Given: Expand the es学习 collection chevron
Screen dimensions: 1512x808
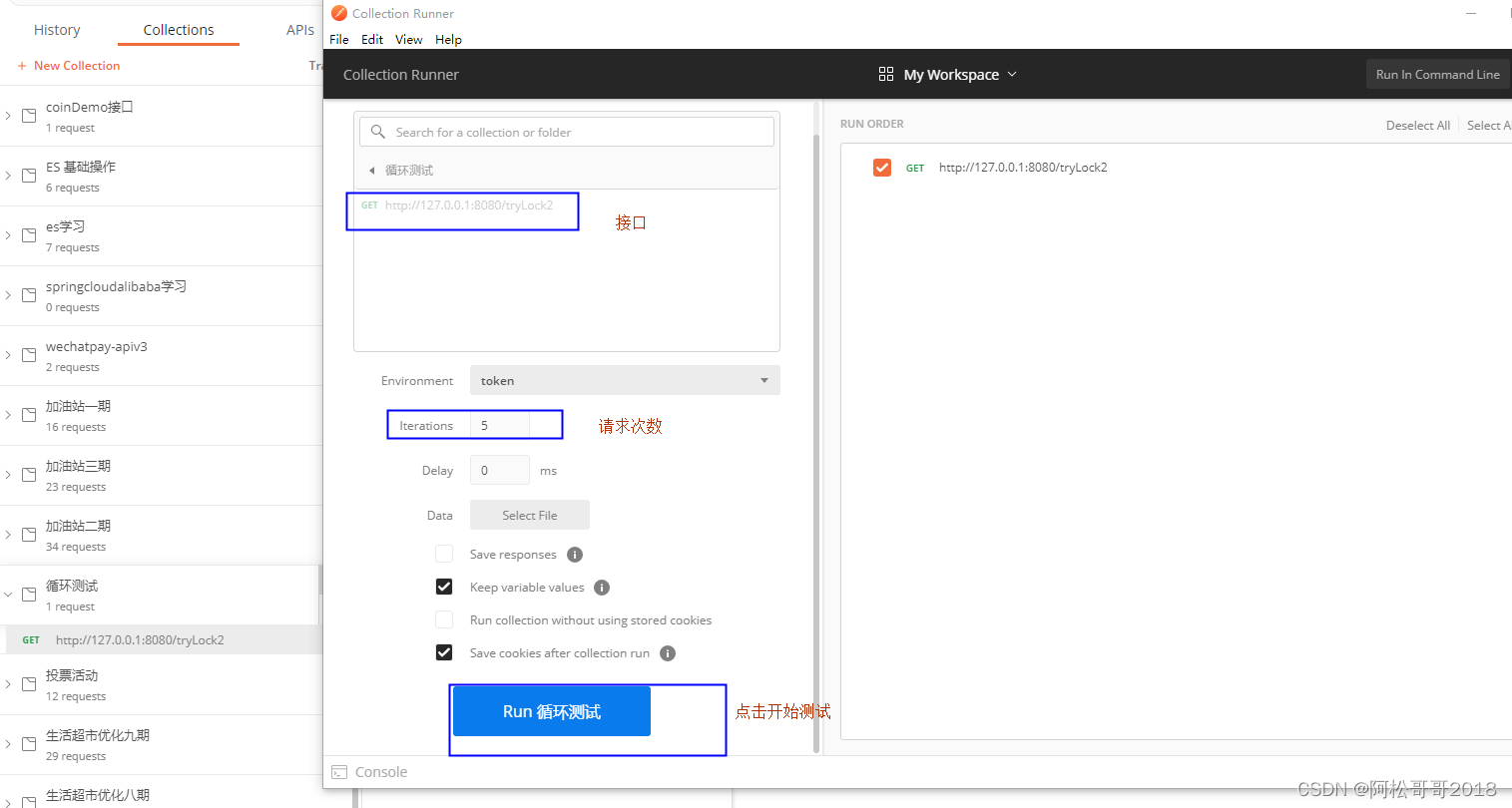Looking at the screenshot, I should coord(8,235).
